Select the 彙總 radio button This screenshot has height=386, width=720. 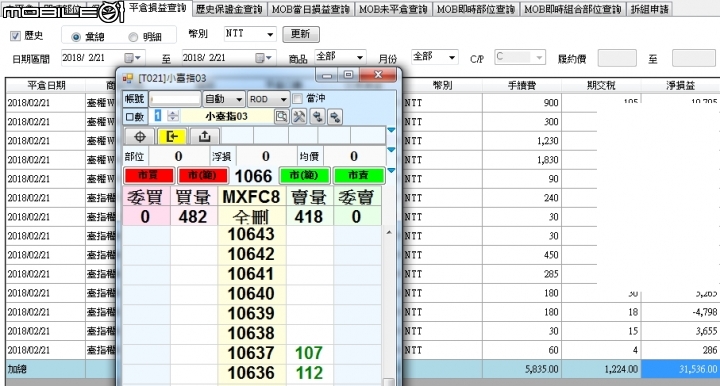click(76, 37)
